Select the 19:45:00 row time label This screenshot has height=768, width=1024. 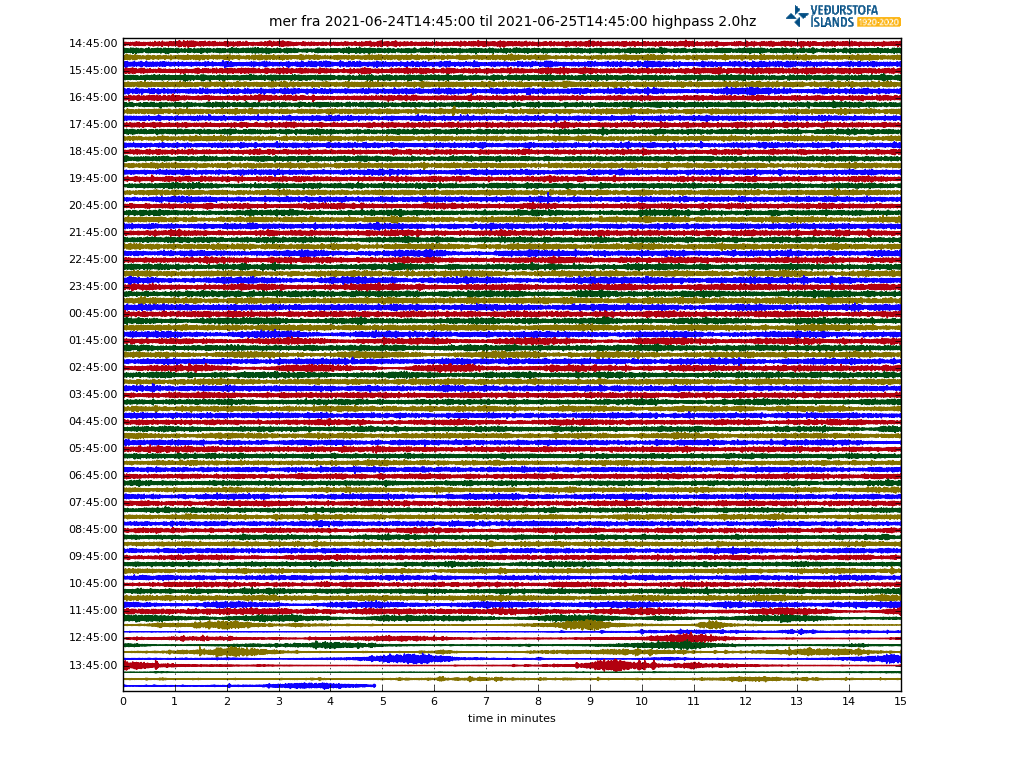93,179
